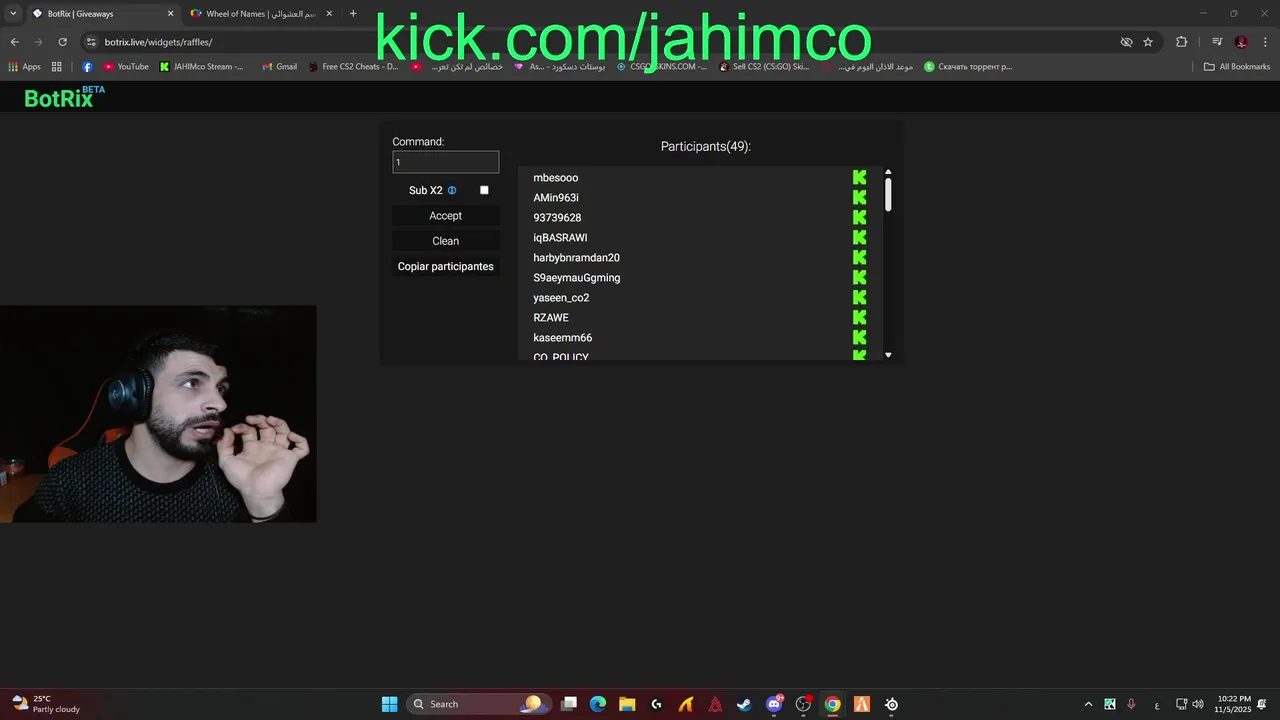Click the BotRix BETA logo

[x=64, y=97]
